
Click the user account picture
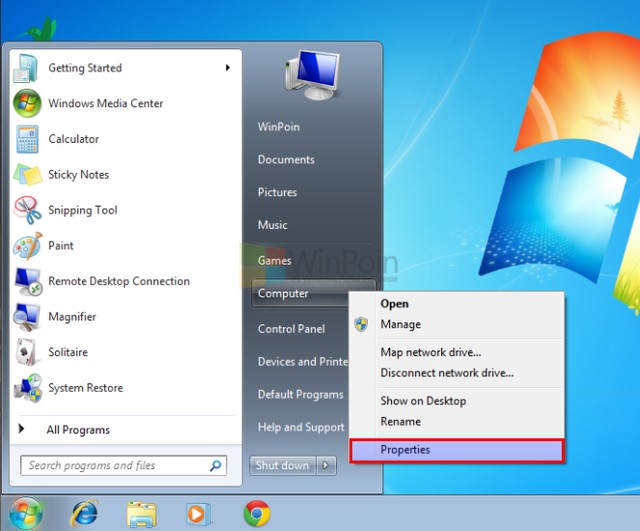(x=312, y=75)
